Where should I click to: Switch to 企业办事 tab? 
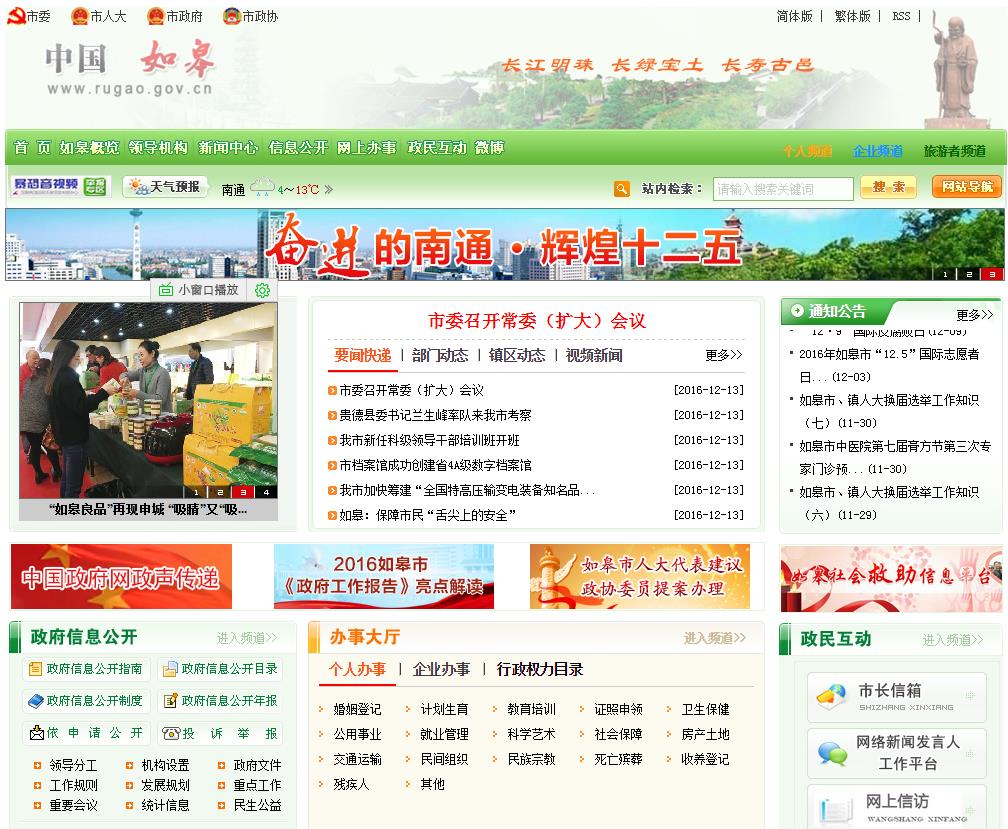coord(442,669)
